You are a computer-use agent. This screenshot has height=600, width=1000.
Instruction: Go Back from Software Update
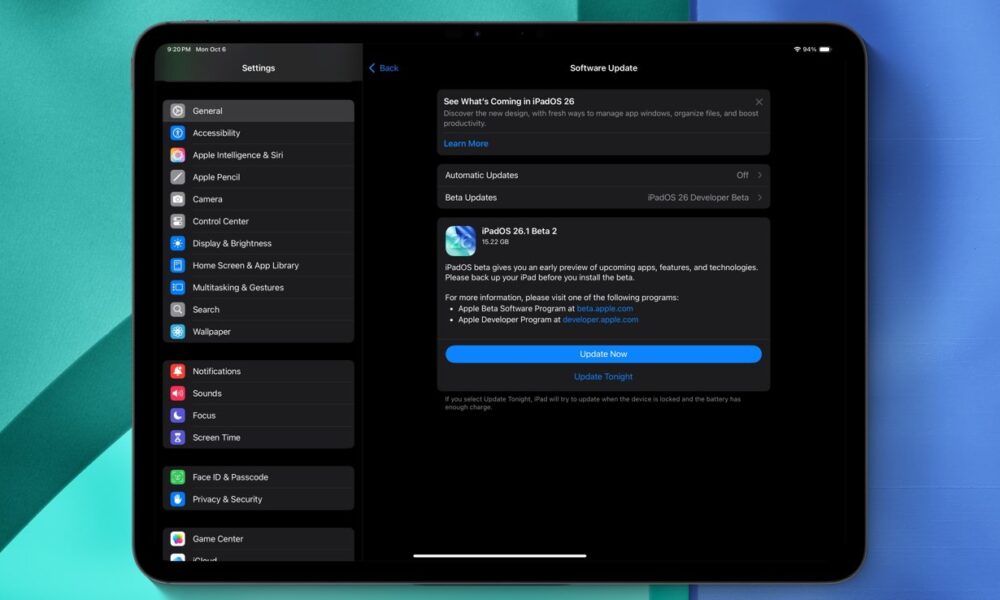point(384,68)
